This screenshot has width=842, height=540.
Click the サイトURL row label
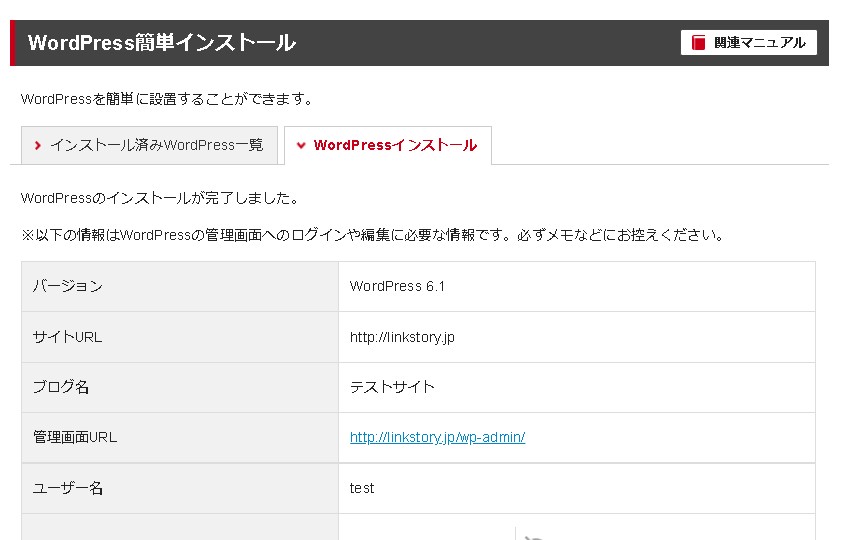[67, 337]
